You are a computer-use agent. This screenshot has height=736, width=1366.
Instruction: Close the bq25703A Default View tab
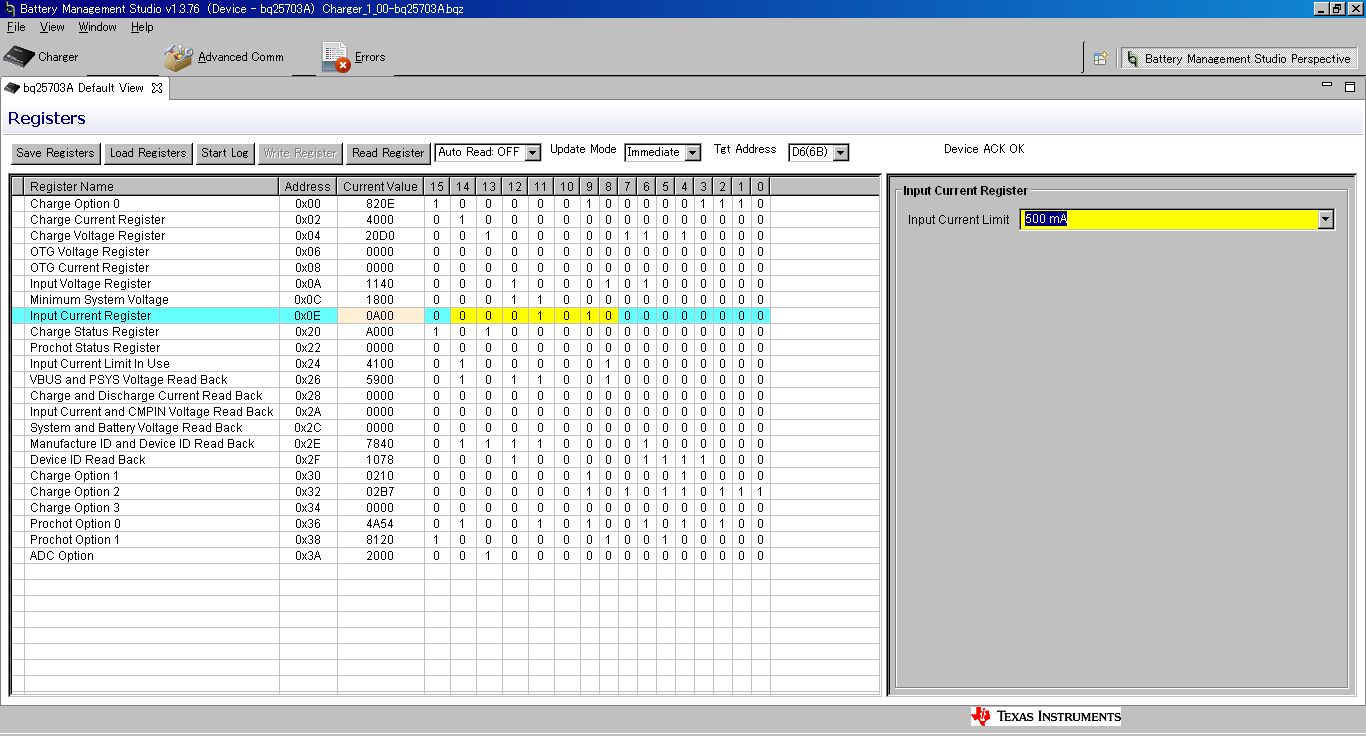157,88
